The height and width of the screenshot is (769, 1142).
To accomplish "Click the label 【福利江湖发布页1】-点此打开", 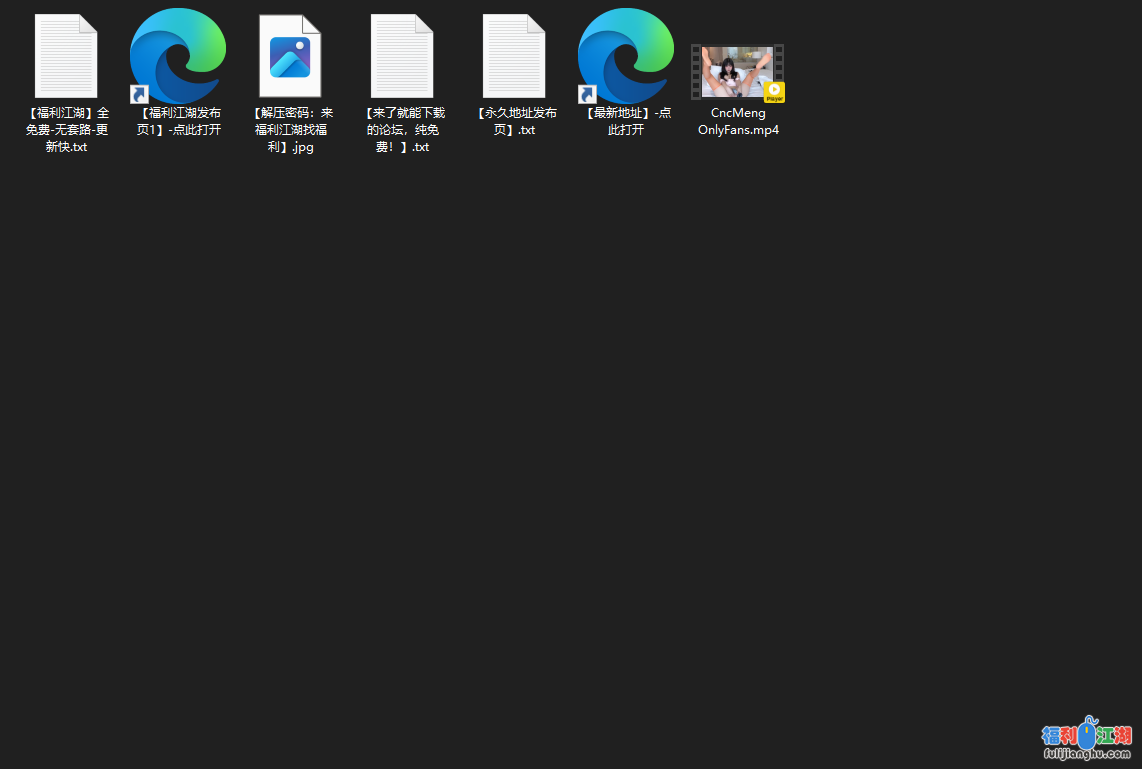I will 178,122.
